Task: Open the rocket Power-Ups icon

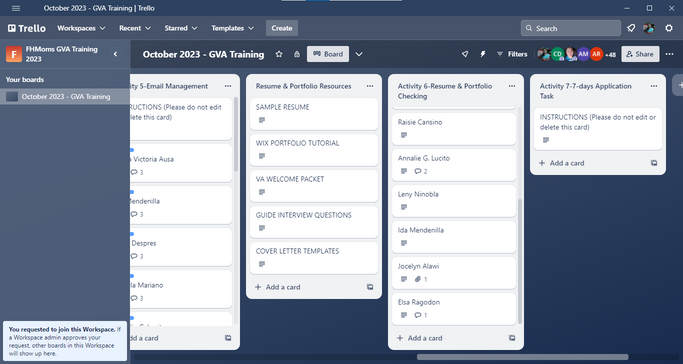Action: (465, 54)
